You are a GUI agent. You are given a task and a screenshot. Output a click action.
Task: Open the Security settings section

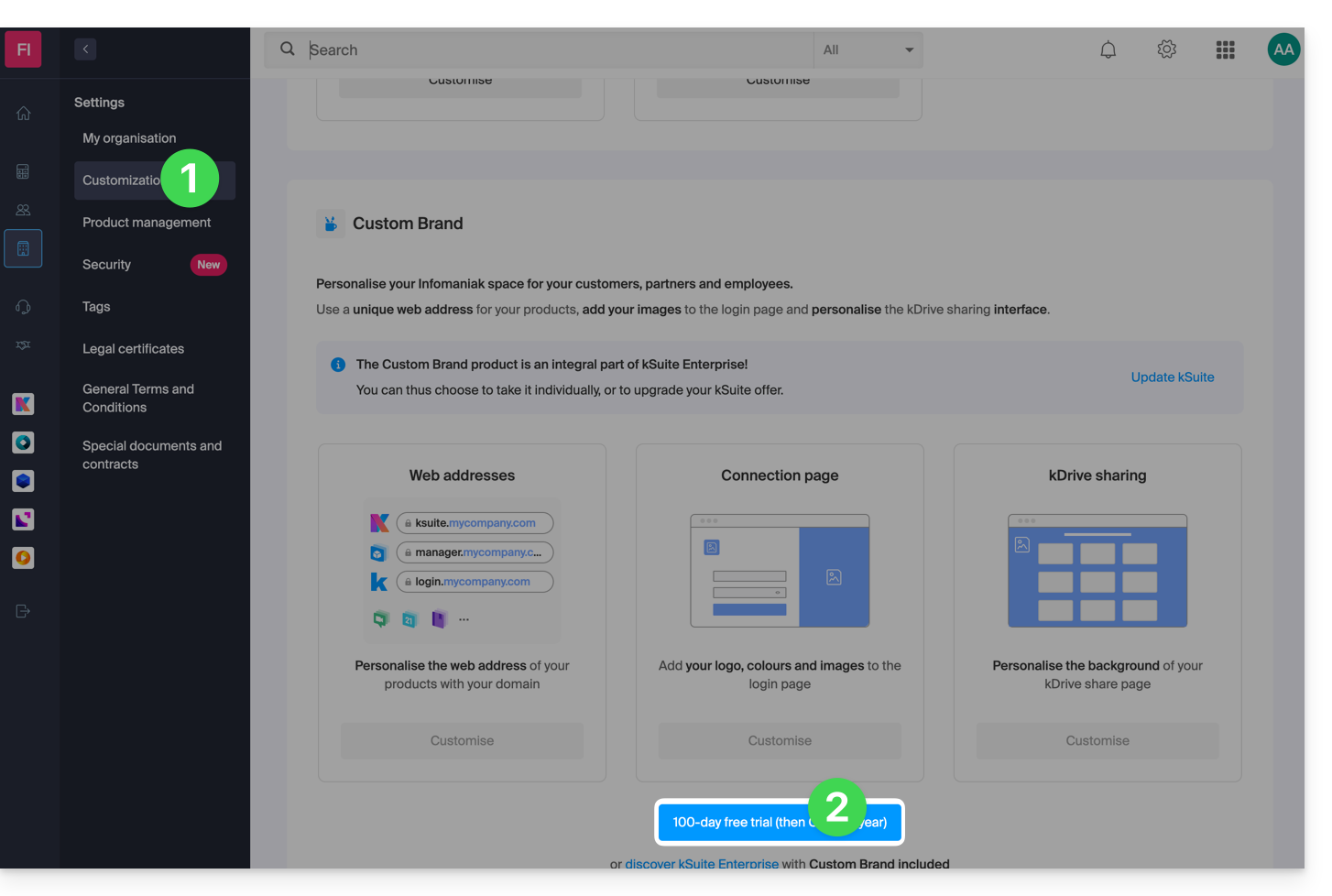[107, 265]
